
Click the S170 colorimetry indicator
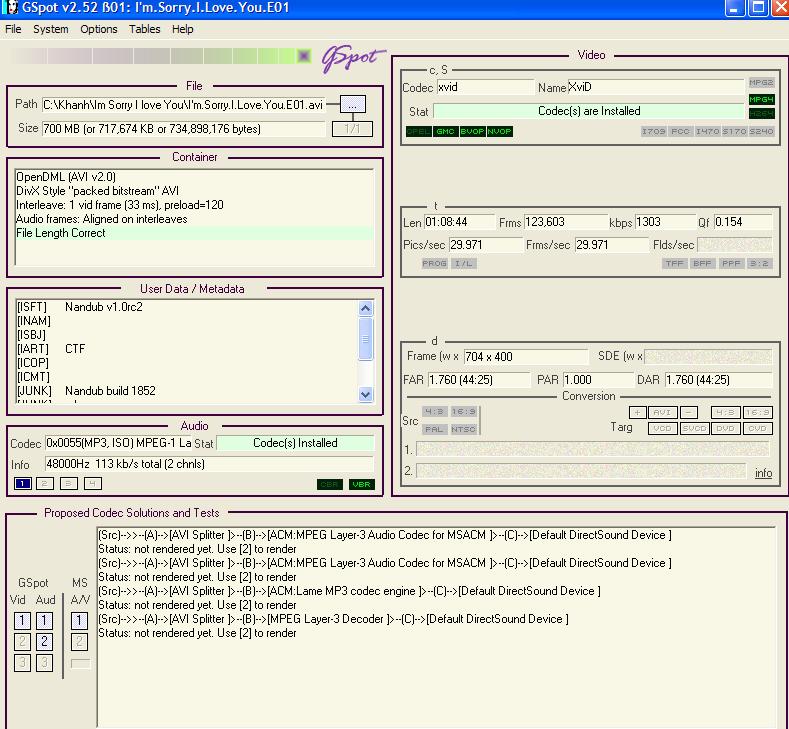point(734,131)
